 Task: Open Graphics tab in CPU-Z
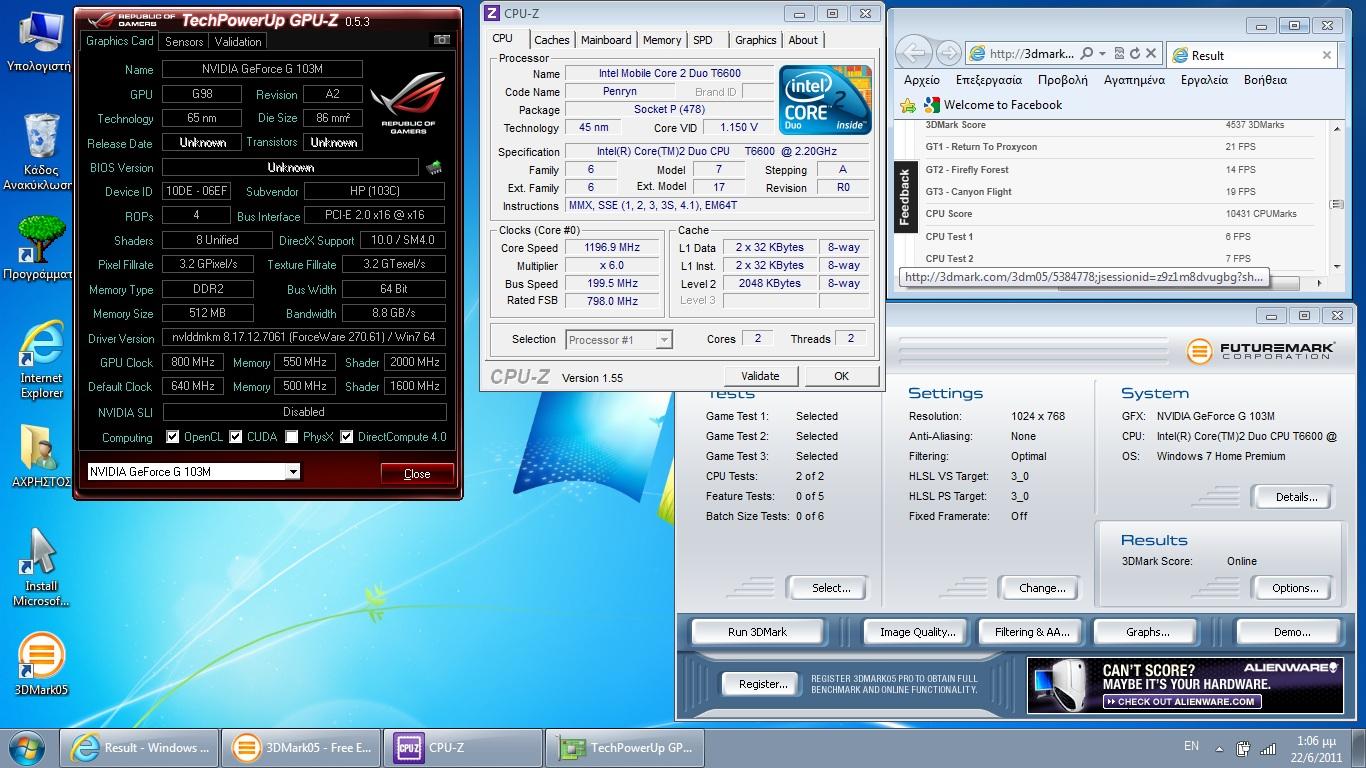coord(755,40)
